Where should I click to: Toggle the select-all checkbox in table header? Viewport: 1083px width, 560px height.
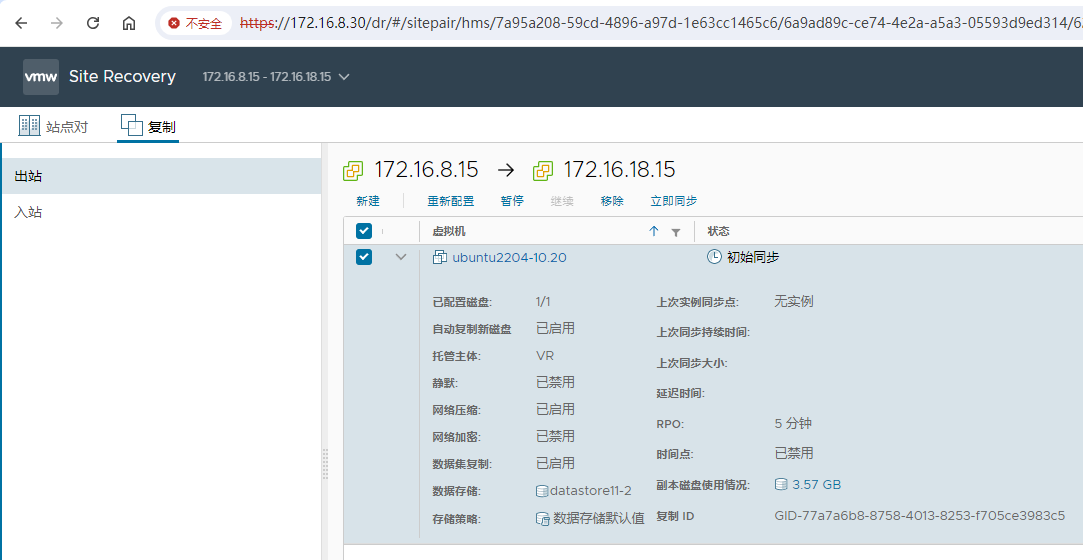click(363, 231)
